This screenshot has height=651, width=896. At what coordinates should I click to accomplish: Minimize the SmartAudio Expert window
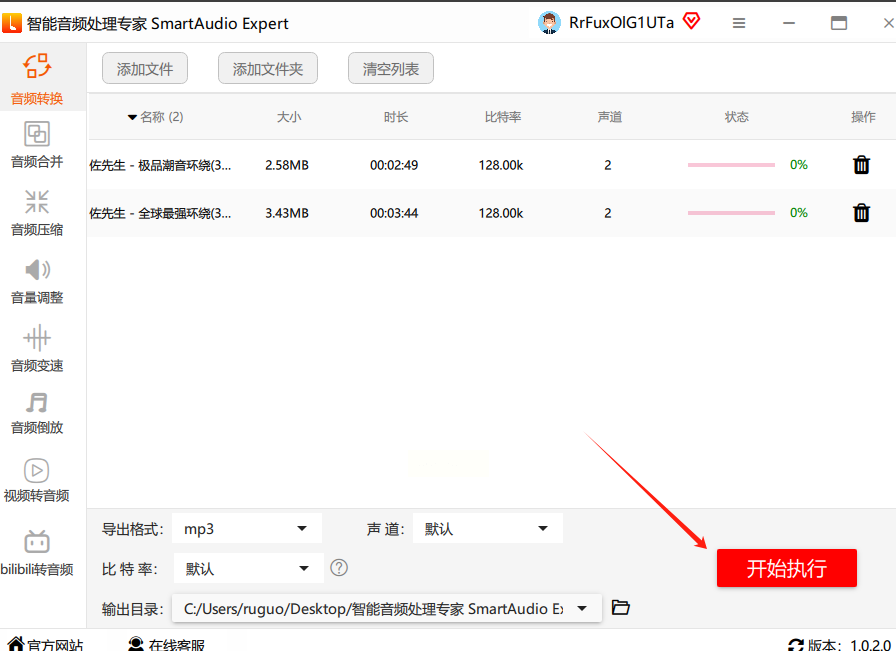pos(789,23)
